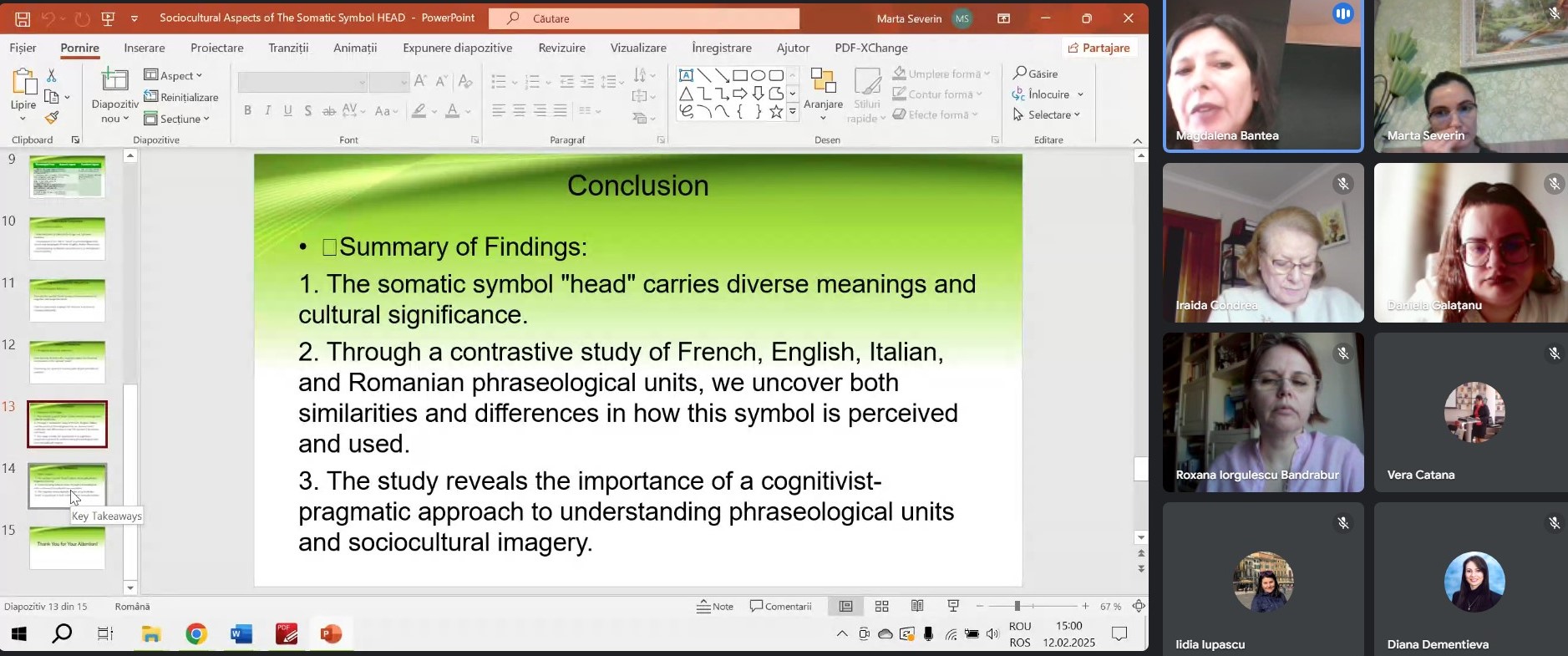
Task: Toggle bold formatting
Action: [x=247, y=110]
